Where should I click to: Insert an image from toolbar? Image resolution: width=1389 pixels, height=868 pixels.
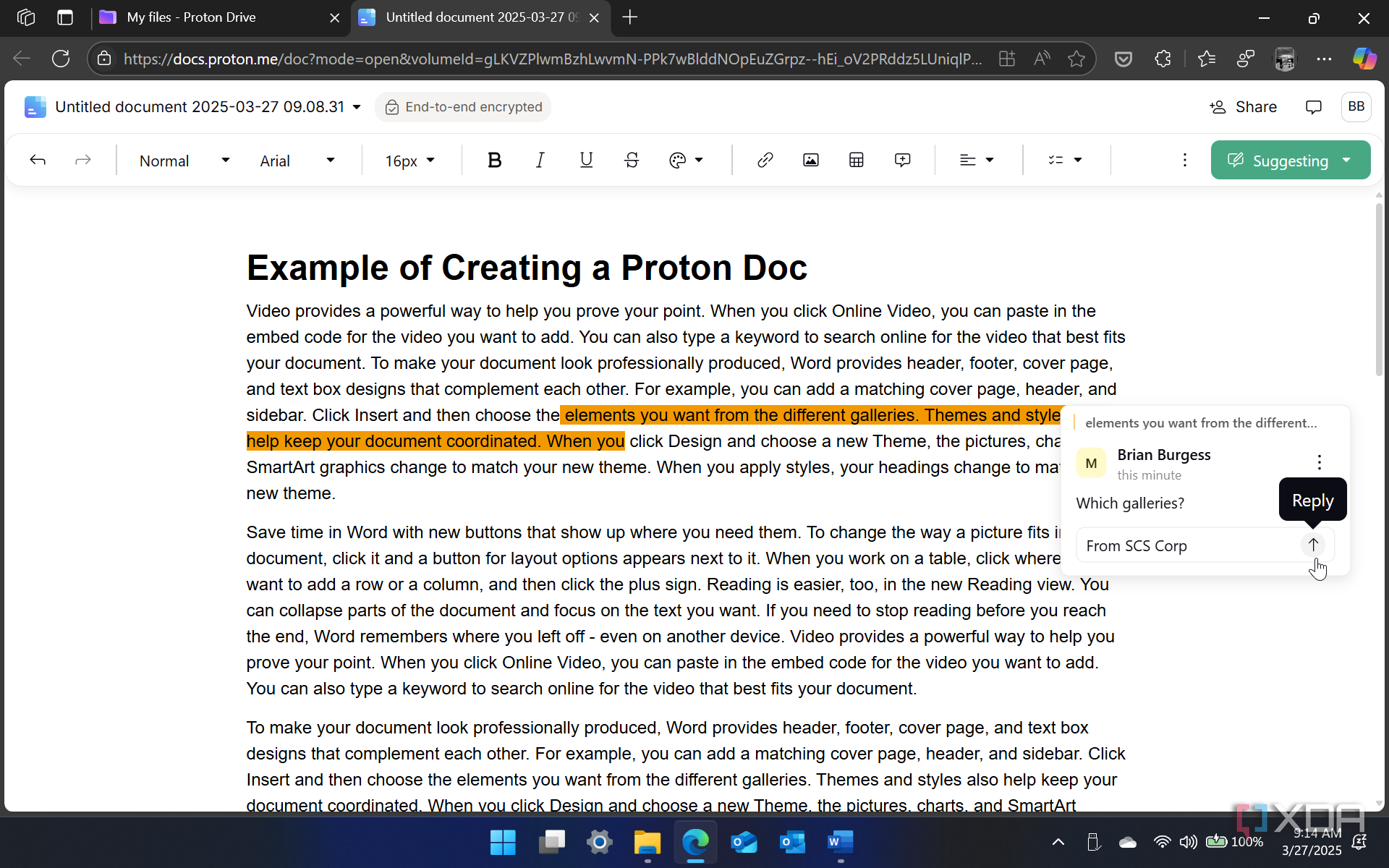(x=811, y=160)
